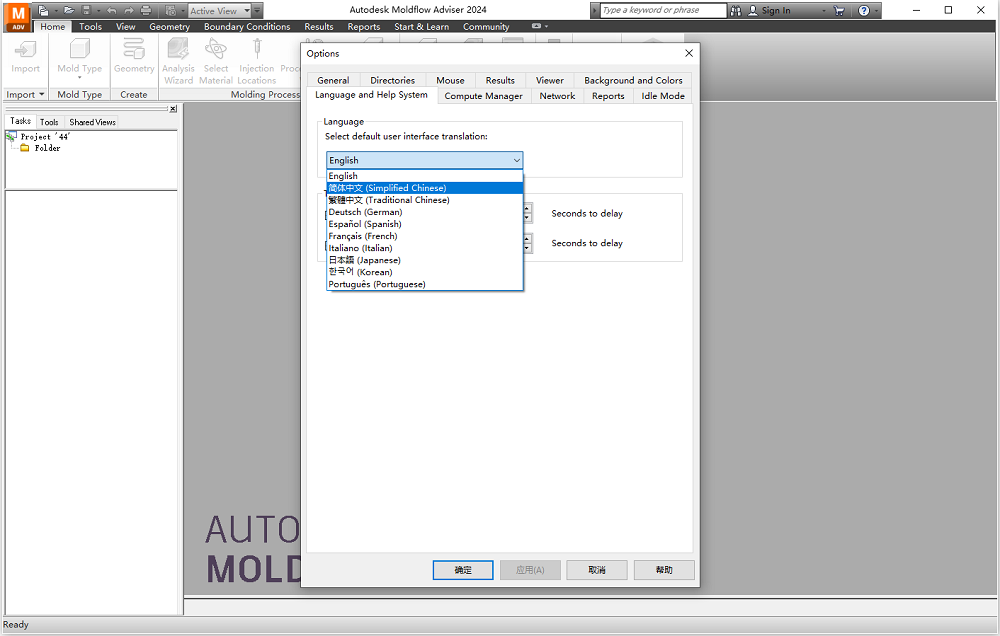Click the Geometry ribbon icon
This screenshot has width=1000, height=636.
(x=134, y=49)
